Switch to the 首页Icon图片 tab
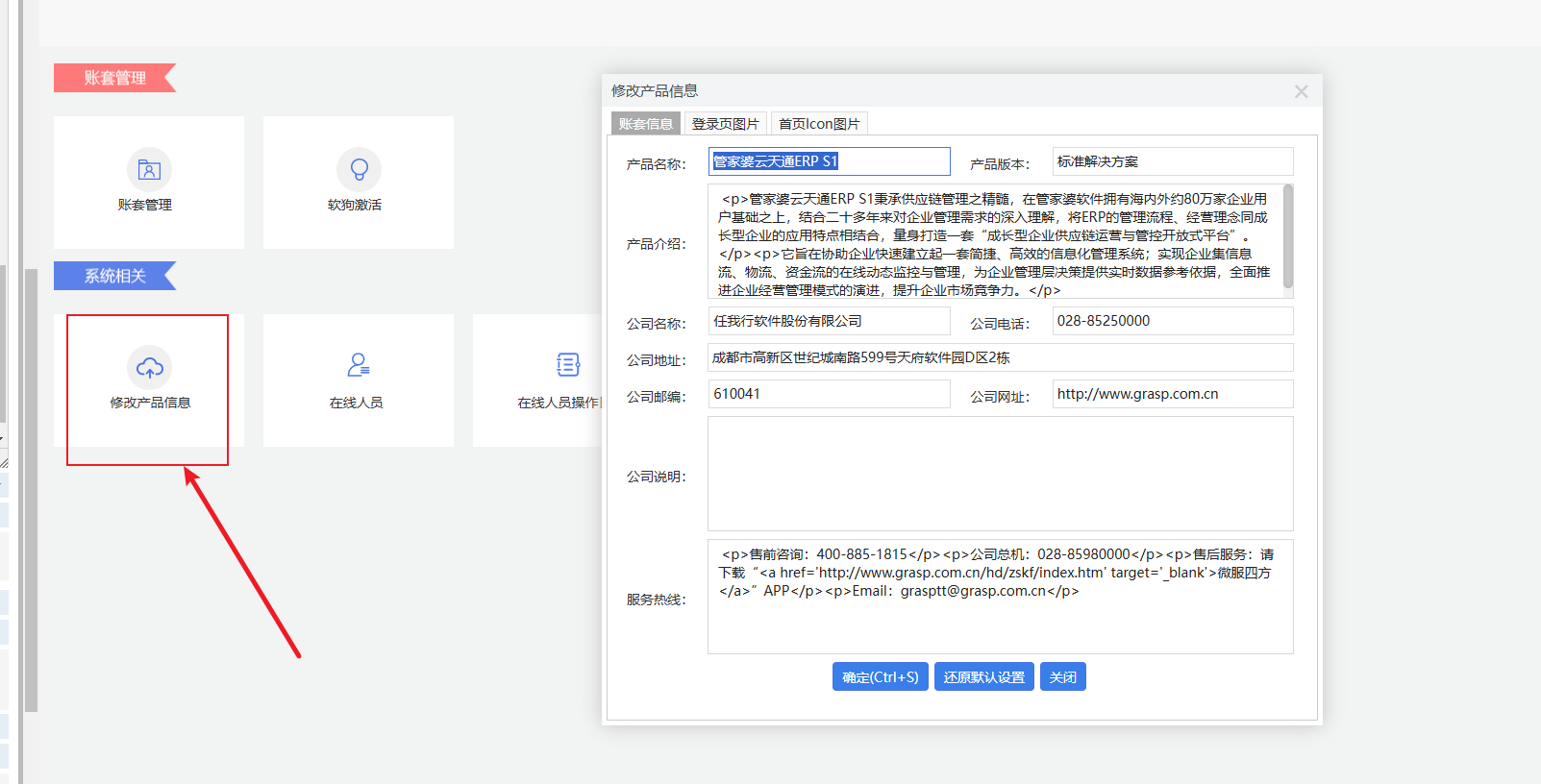1541x784 pixels. pyautogui.click(x=819, y=124)
